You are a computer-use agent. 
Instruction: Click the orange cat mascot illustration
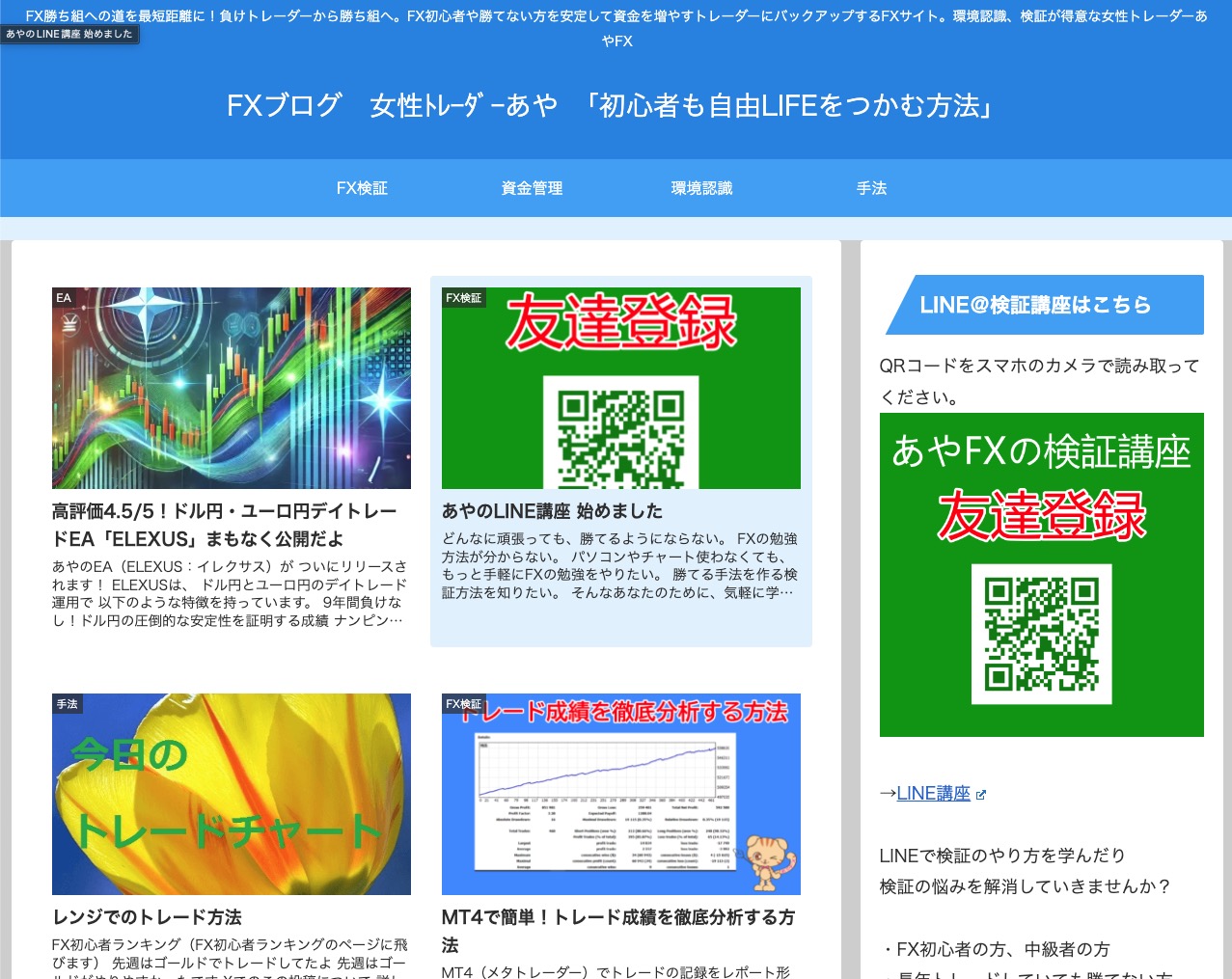(768, 860)
